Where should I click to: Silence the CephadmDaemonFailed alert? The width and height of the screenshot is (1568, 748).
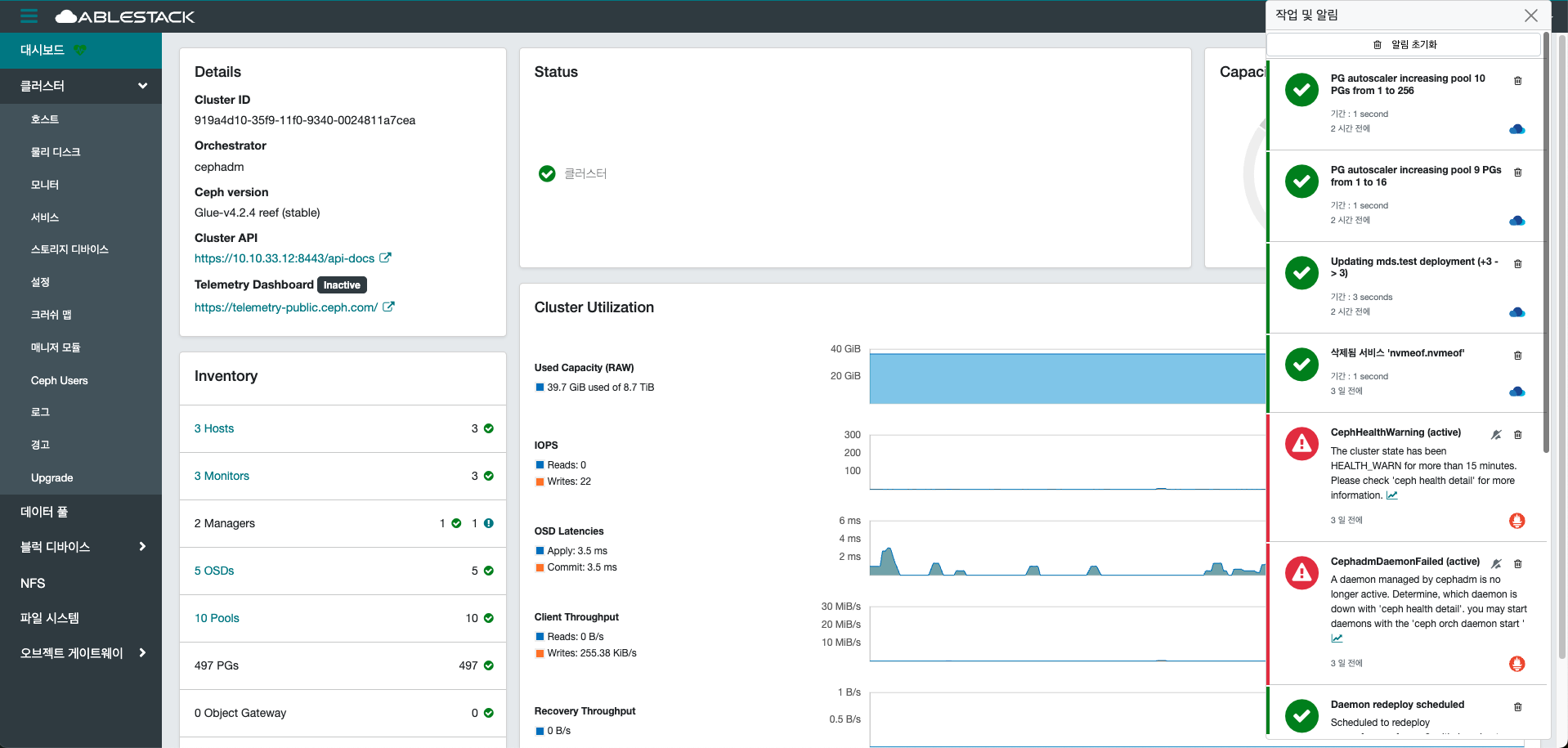tap(1495, 564)
